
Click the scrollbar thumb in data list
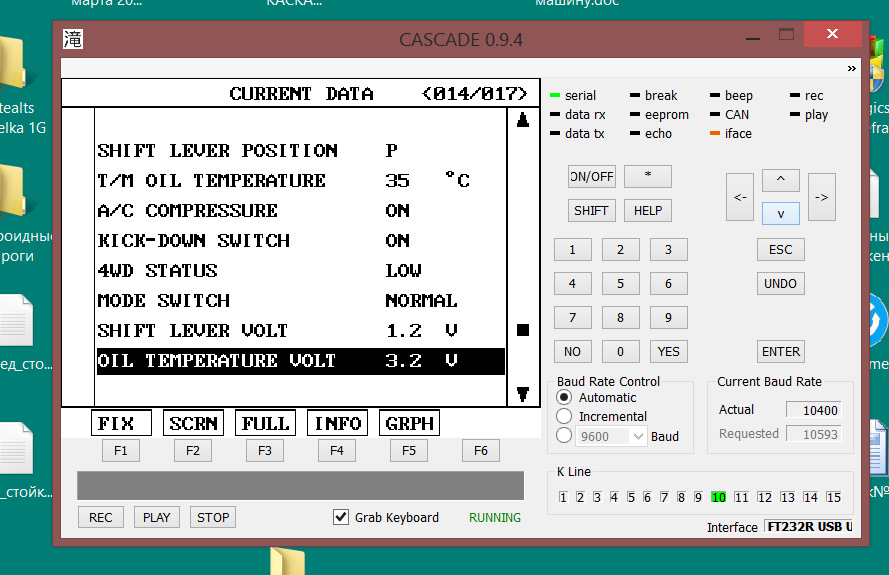523,330
